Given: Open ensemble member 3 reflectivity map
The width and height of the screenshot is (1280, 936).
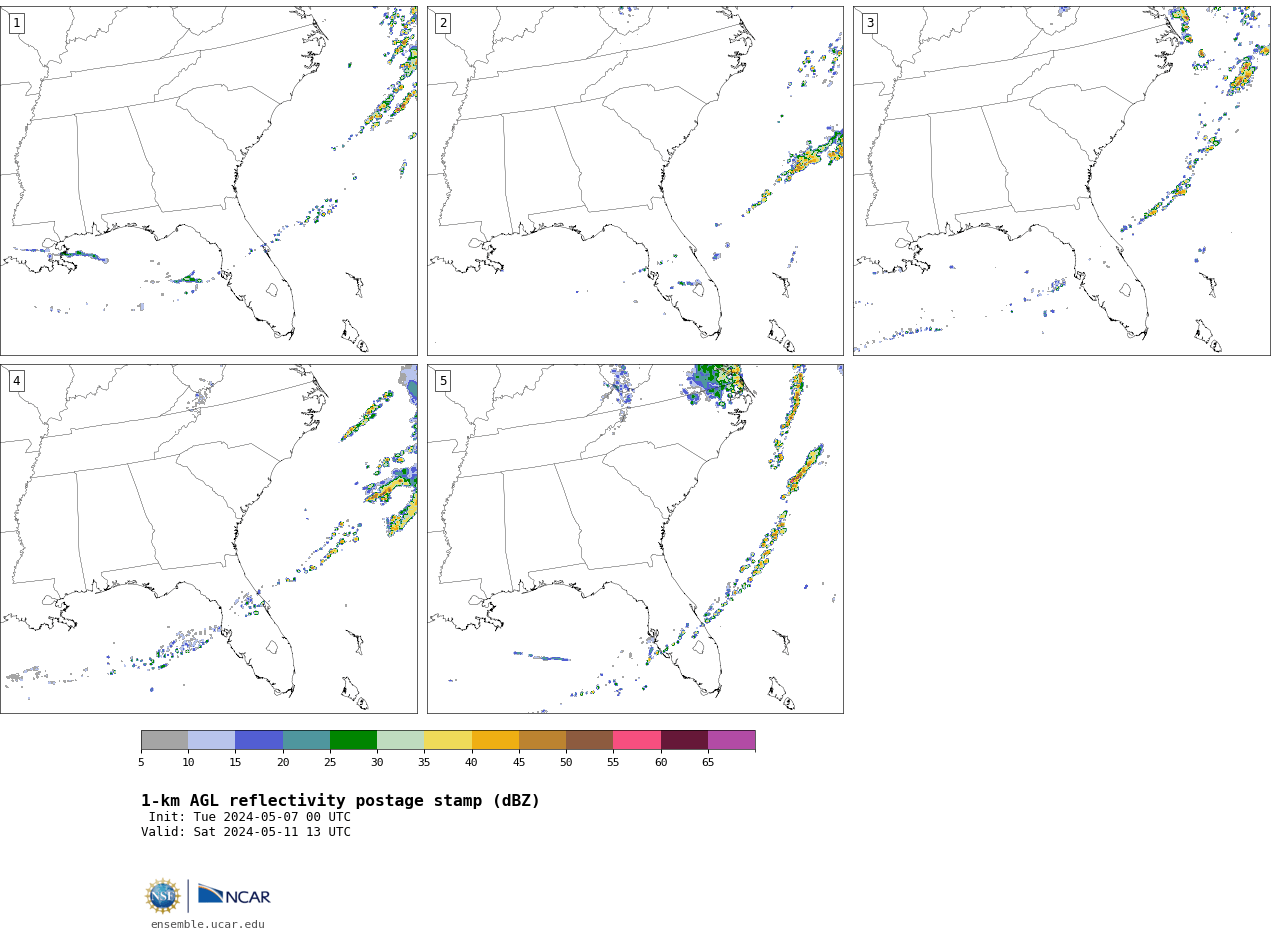Looking at the screenshot, I should click(x=1062, y=181).
